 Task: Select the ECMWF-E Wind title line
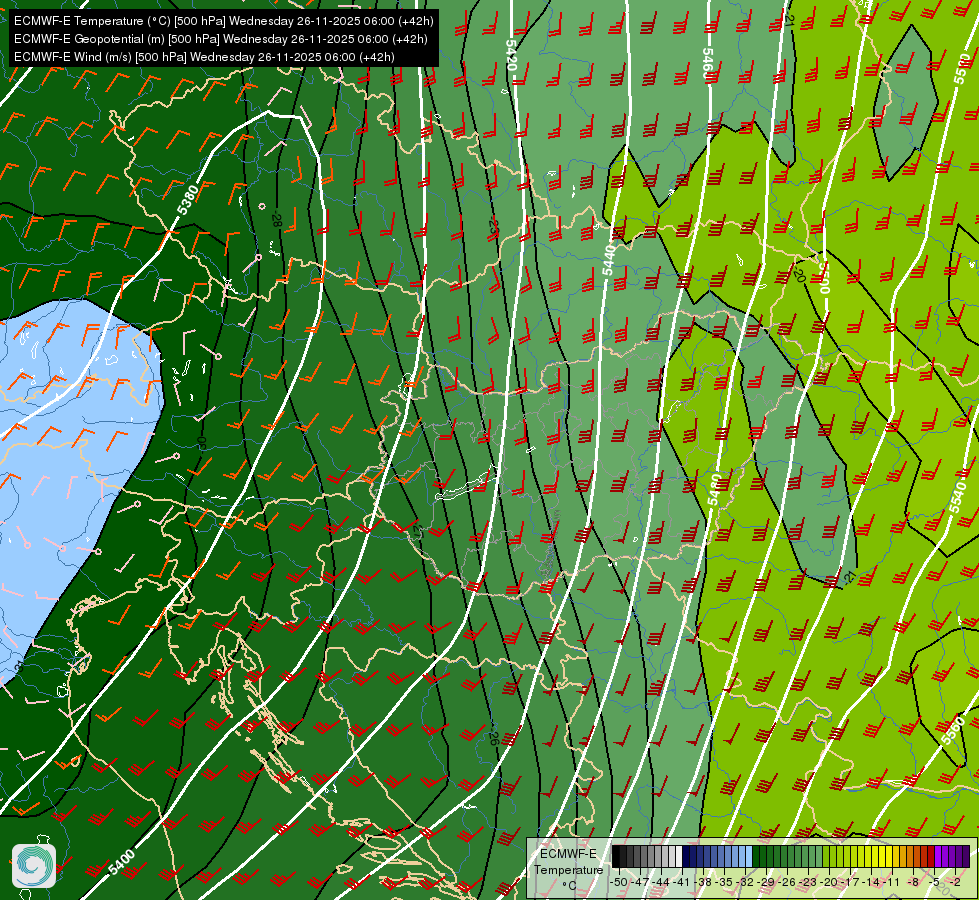[x=204, y=57]
